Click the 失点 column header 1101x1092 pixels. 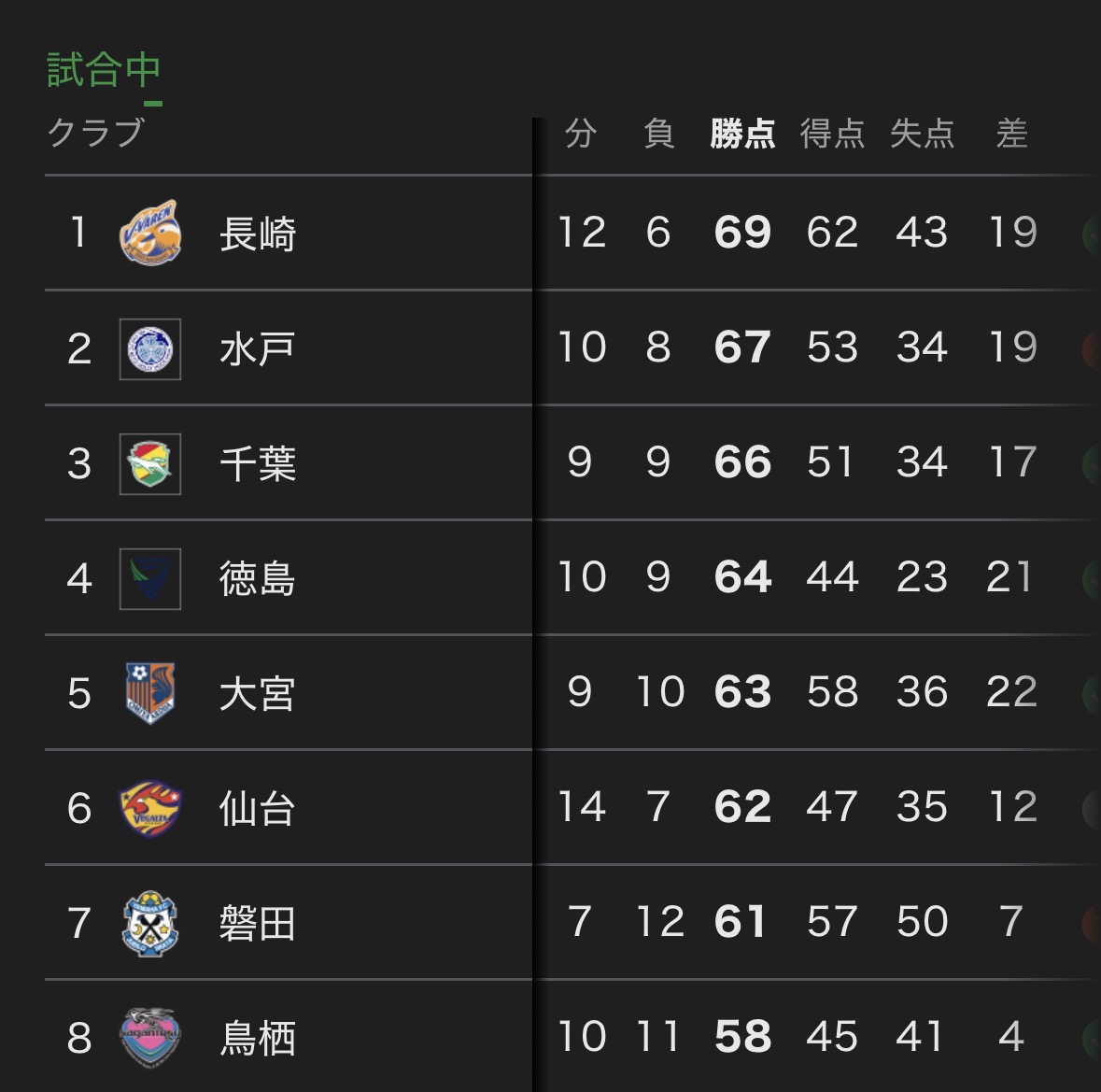click(922, 134)
